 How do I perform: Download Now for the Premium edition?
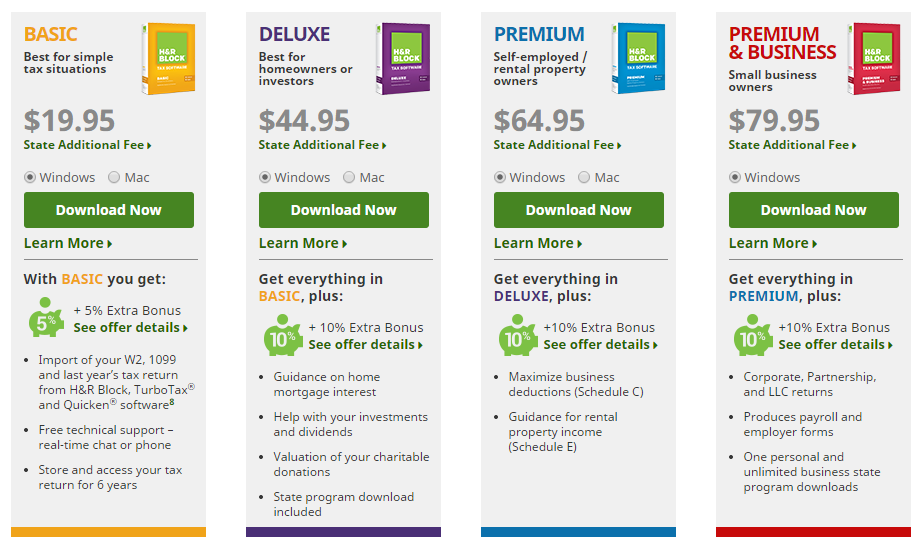tap(579, 210)
